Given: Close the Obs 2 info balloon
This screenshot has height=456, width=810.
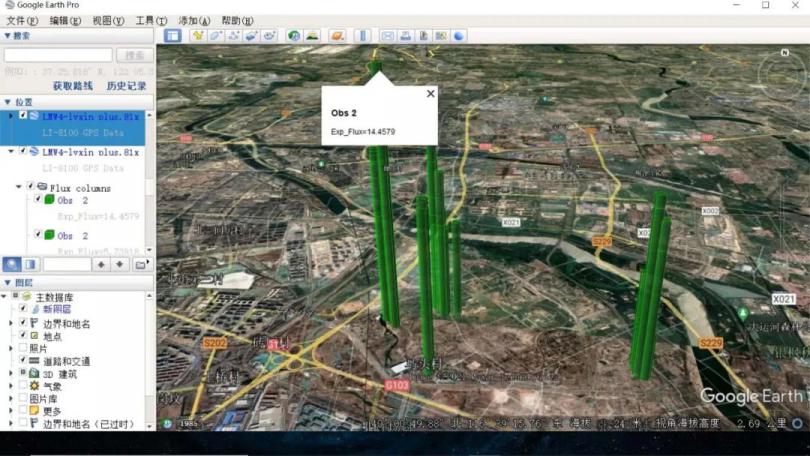Looking at the screenshot, I should [430, 93].
